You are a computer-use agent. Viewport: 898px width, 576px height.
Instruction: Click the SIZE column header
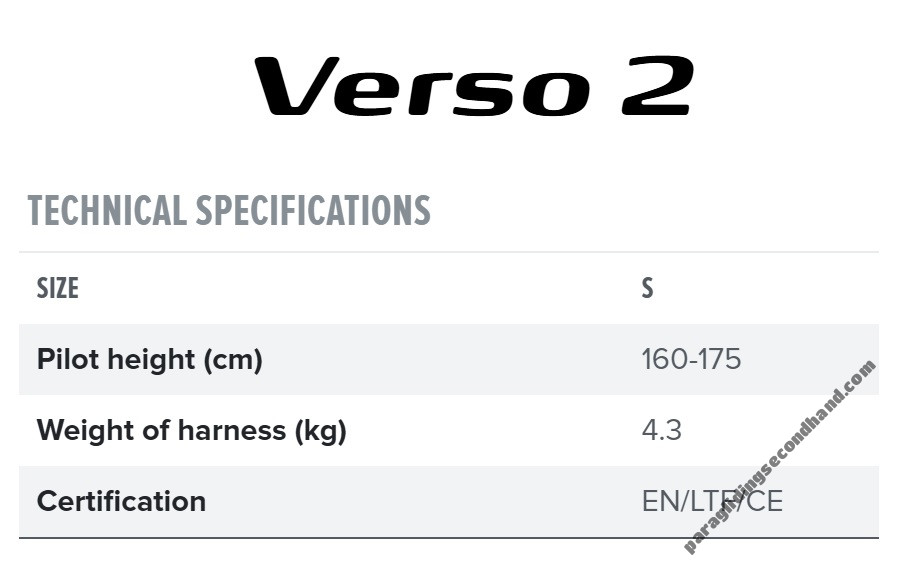click(57, 288)
